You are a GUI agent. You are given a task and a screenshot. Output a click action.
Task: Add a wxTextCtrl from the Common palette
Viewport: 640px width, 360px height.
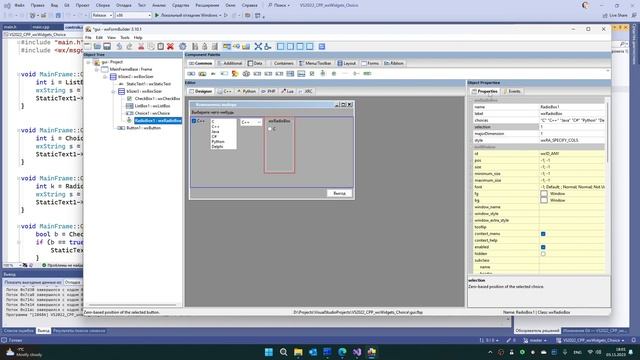click(224, 74)
